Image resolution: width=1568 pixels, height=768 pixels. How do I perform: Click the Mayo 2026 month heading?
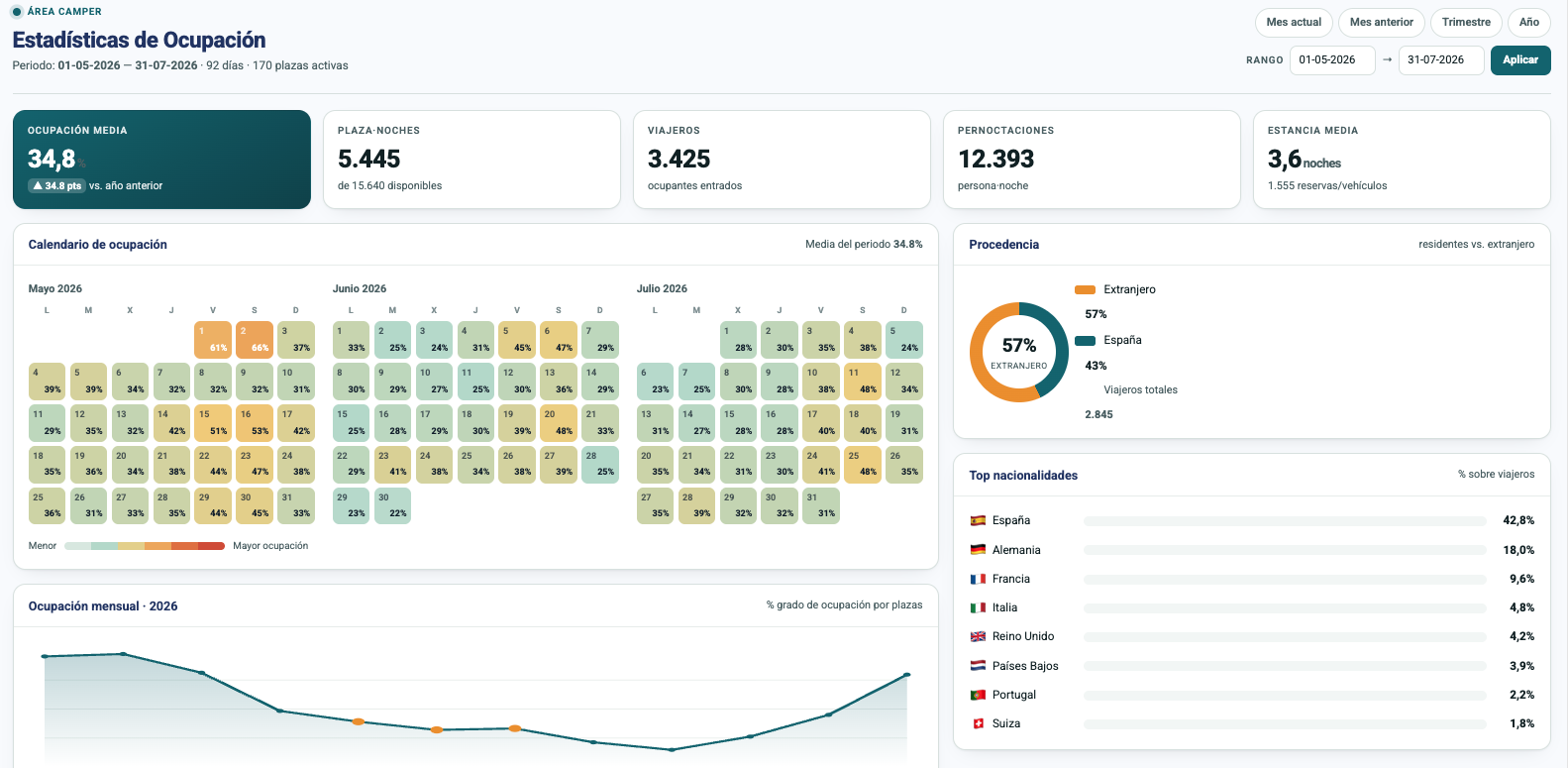click(55, 288)
